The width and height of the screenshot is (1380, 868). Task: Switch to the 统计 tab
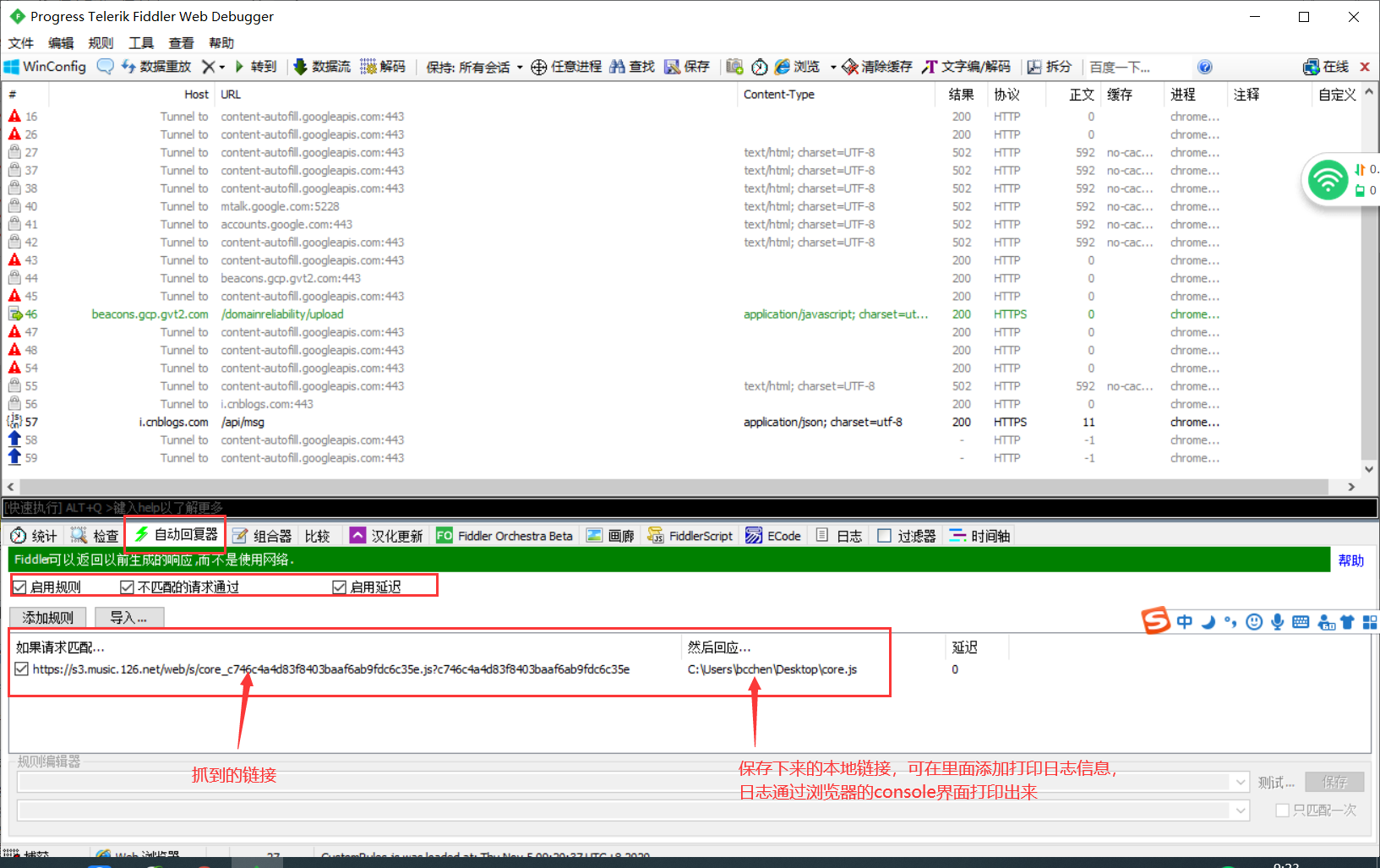[34, 536]
